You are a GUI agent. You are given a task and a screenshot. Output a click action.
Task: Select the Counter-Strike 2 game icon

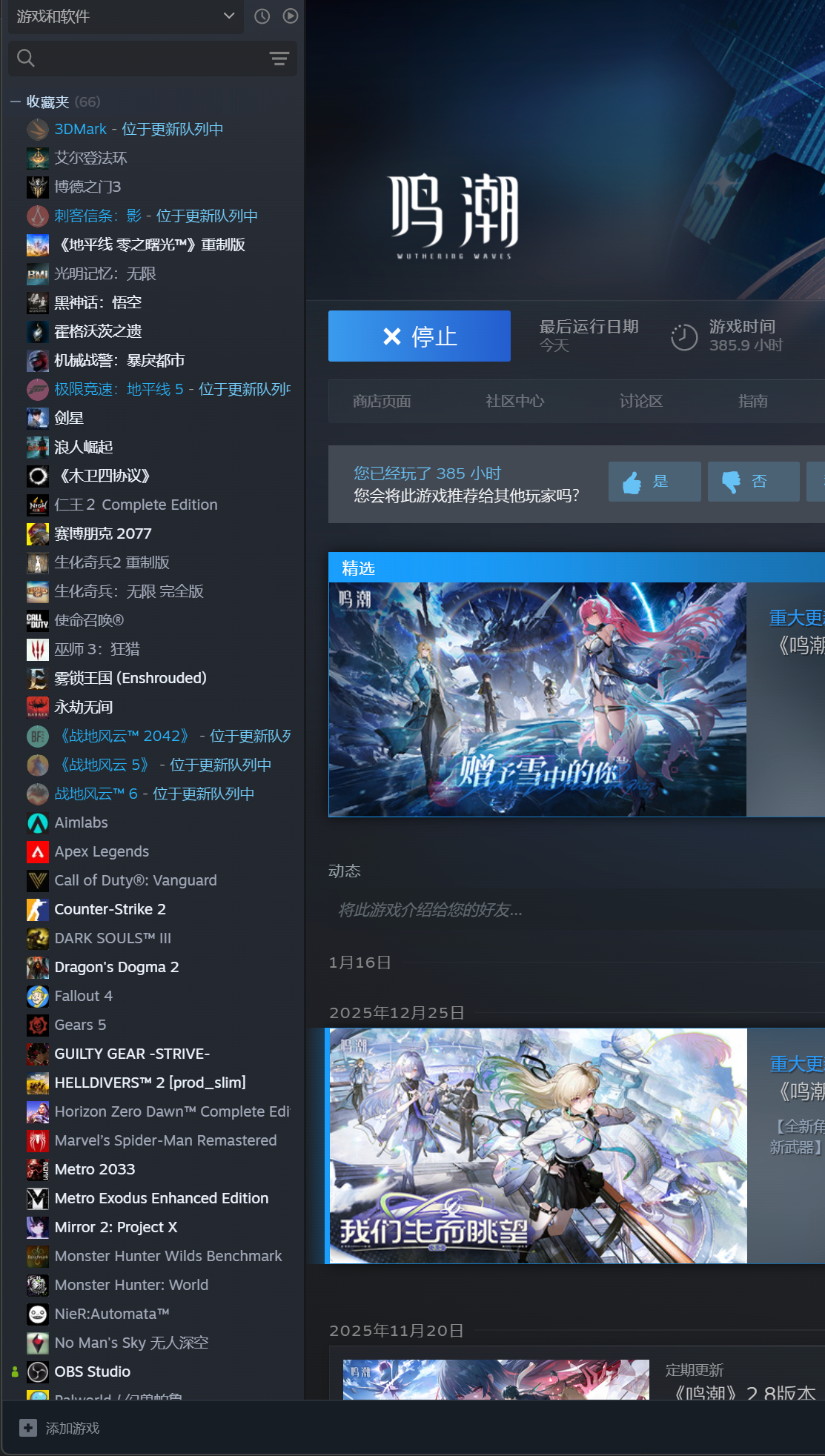pyautogui.click(x=38, y=909)
